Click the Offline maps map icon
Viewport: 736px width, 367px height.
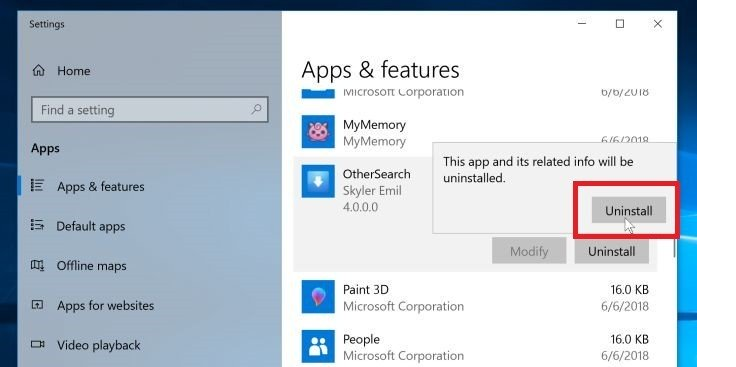click(38, 265)
